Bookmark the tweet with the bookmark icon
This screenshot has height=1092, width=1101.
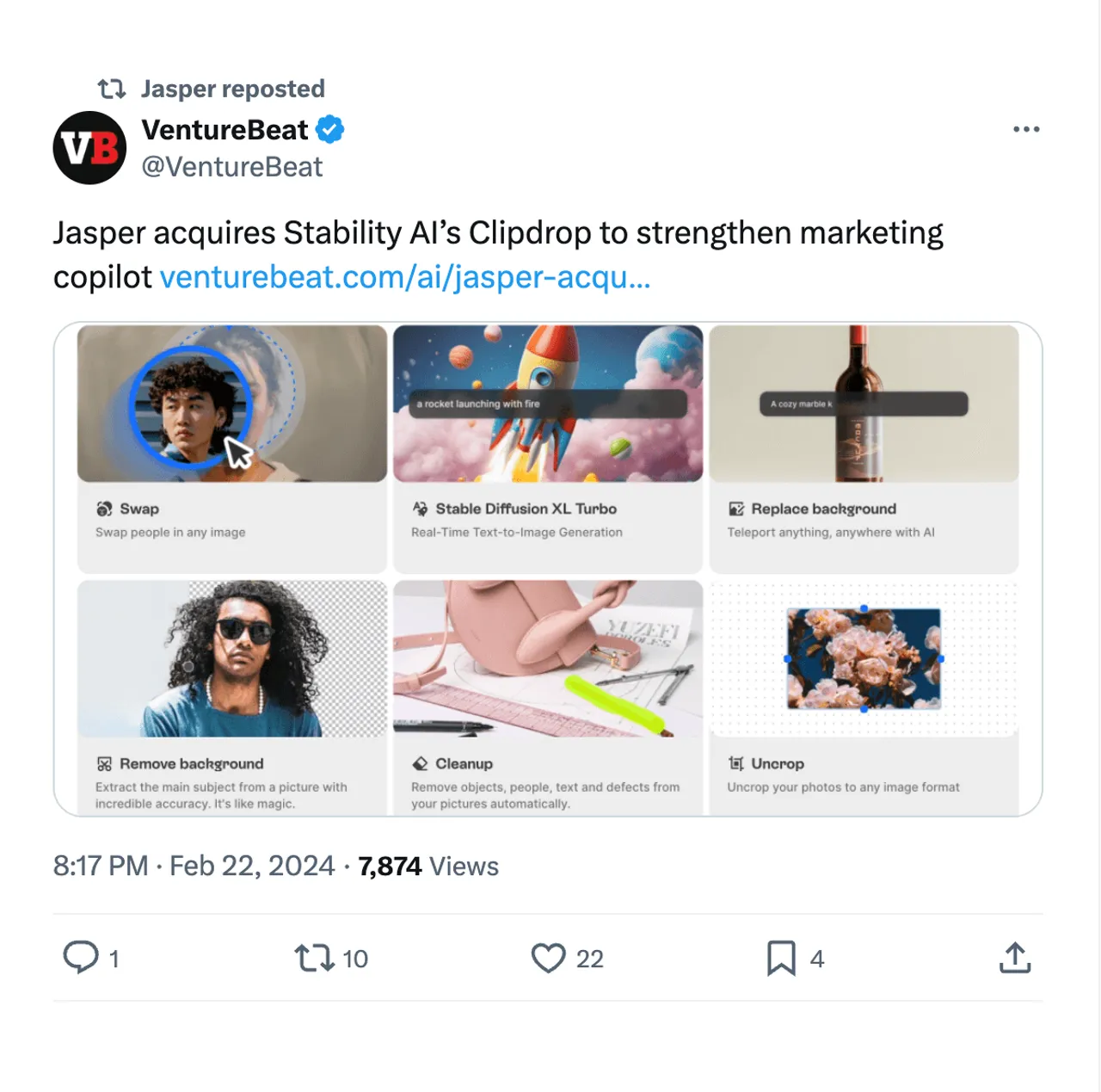[x=781, y=958]
